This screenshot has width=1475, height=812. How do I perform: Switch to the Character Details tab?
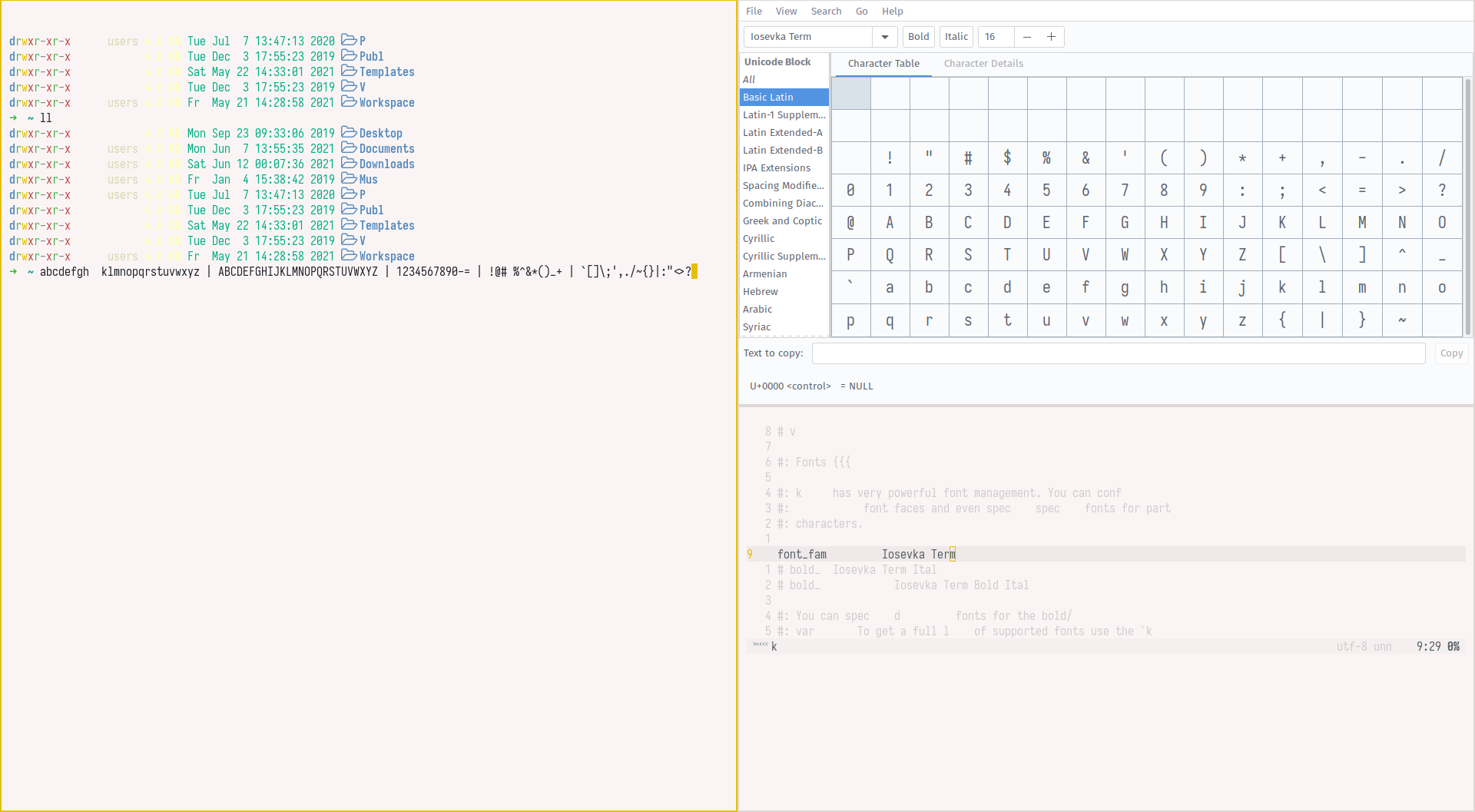983,63
